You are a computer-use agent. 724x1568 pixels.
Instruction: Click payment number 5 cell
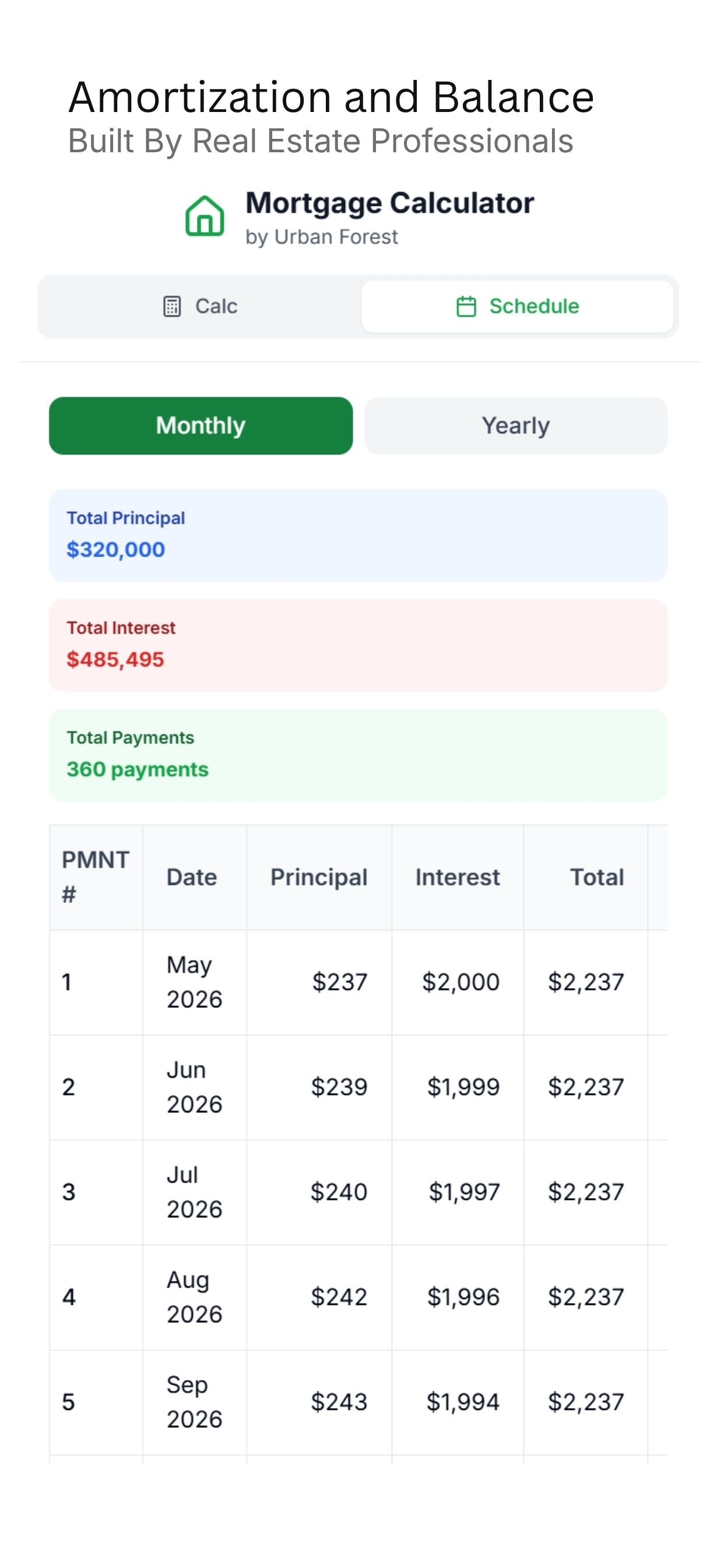(96, 1402)
